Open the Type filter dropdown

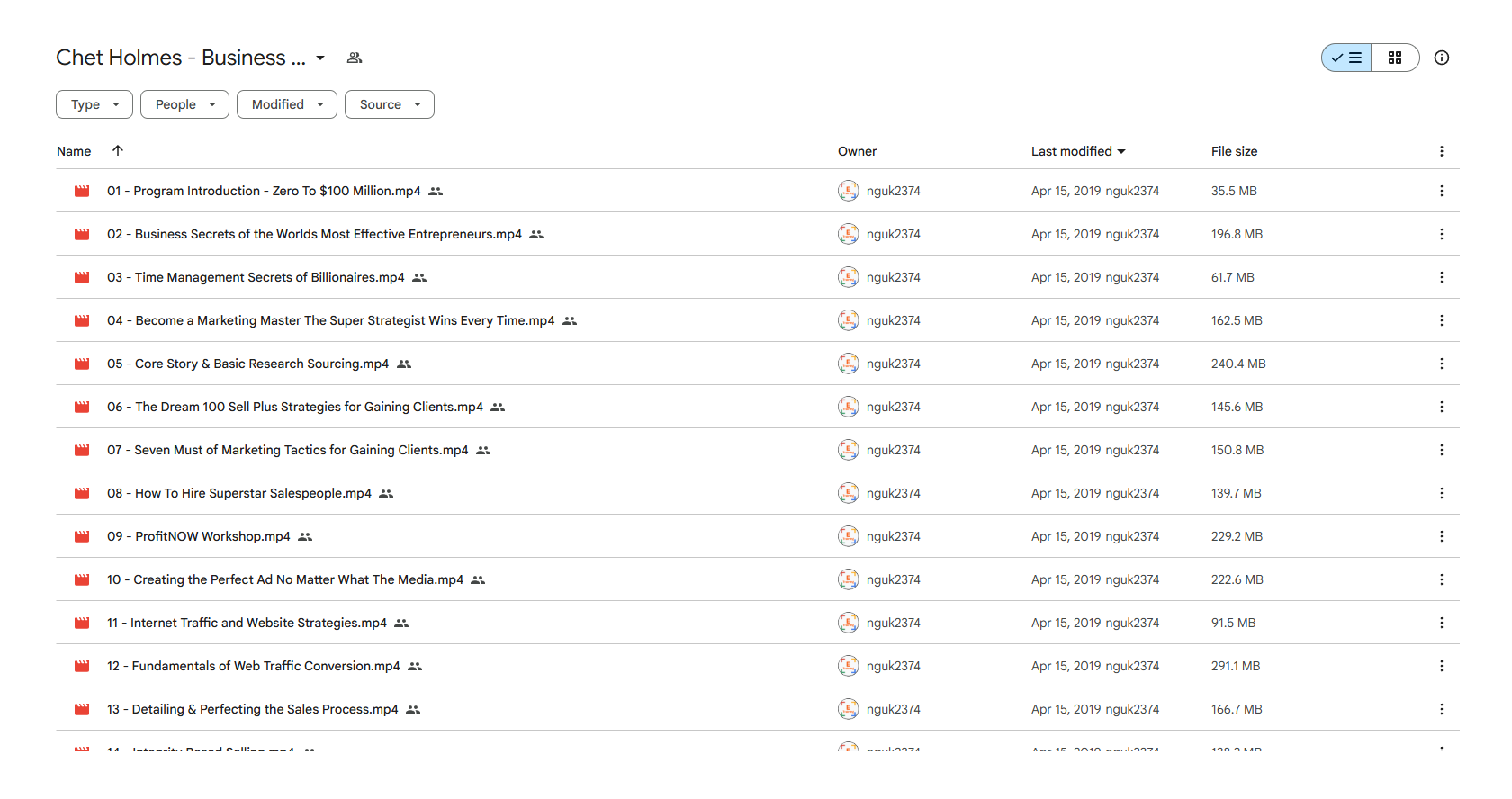tap(94, 104)
